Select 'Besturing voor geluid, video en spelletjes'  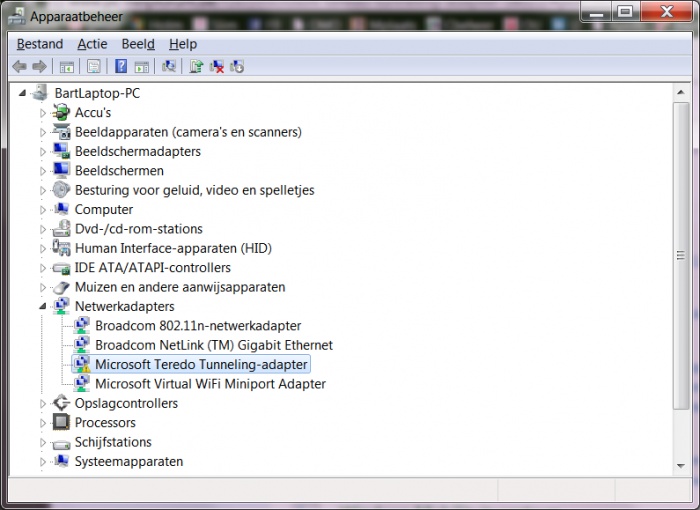(194, 190)
